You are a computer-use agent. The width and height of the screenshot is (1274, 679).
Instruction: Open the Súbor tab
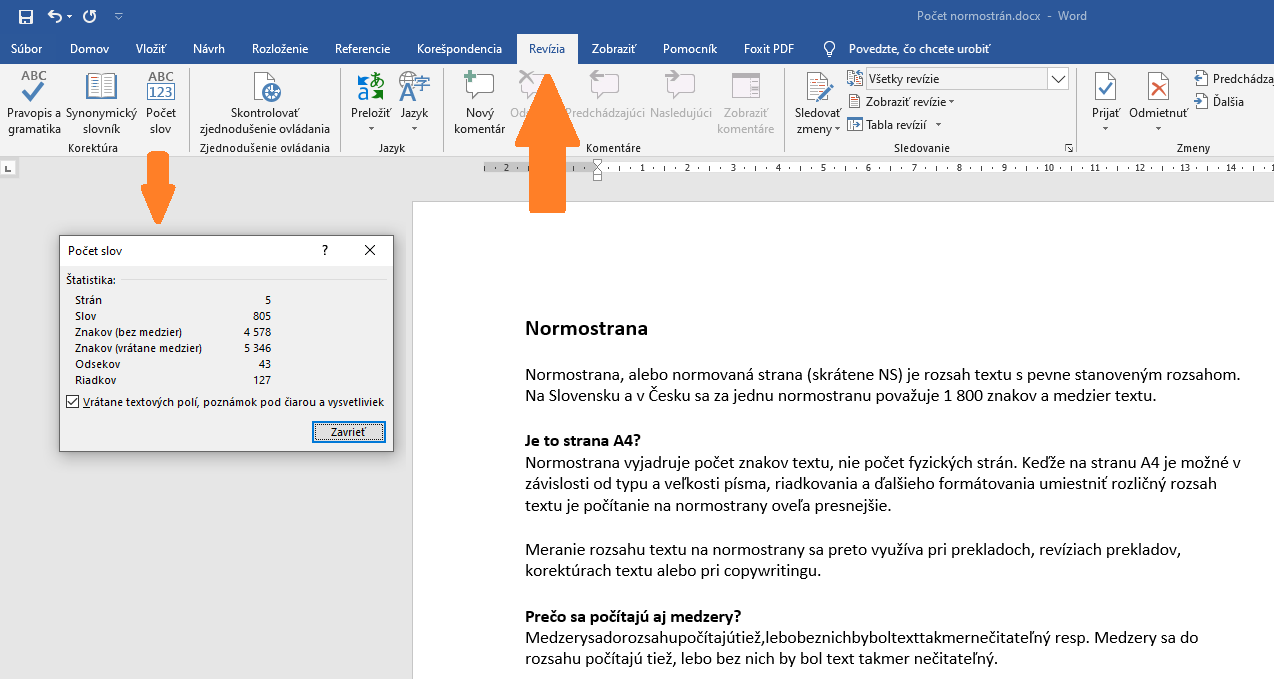coord(27,49)
